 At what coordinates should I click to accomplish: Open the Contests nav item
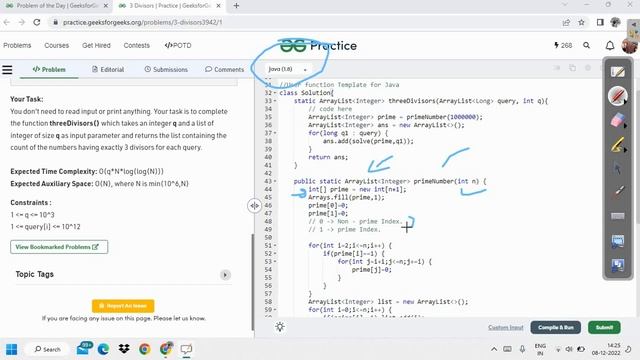(137, 45)
